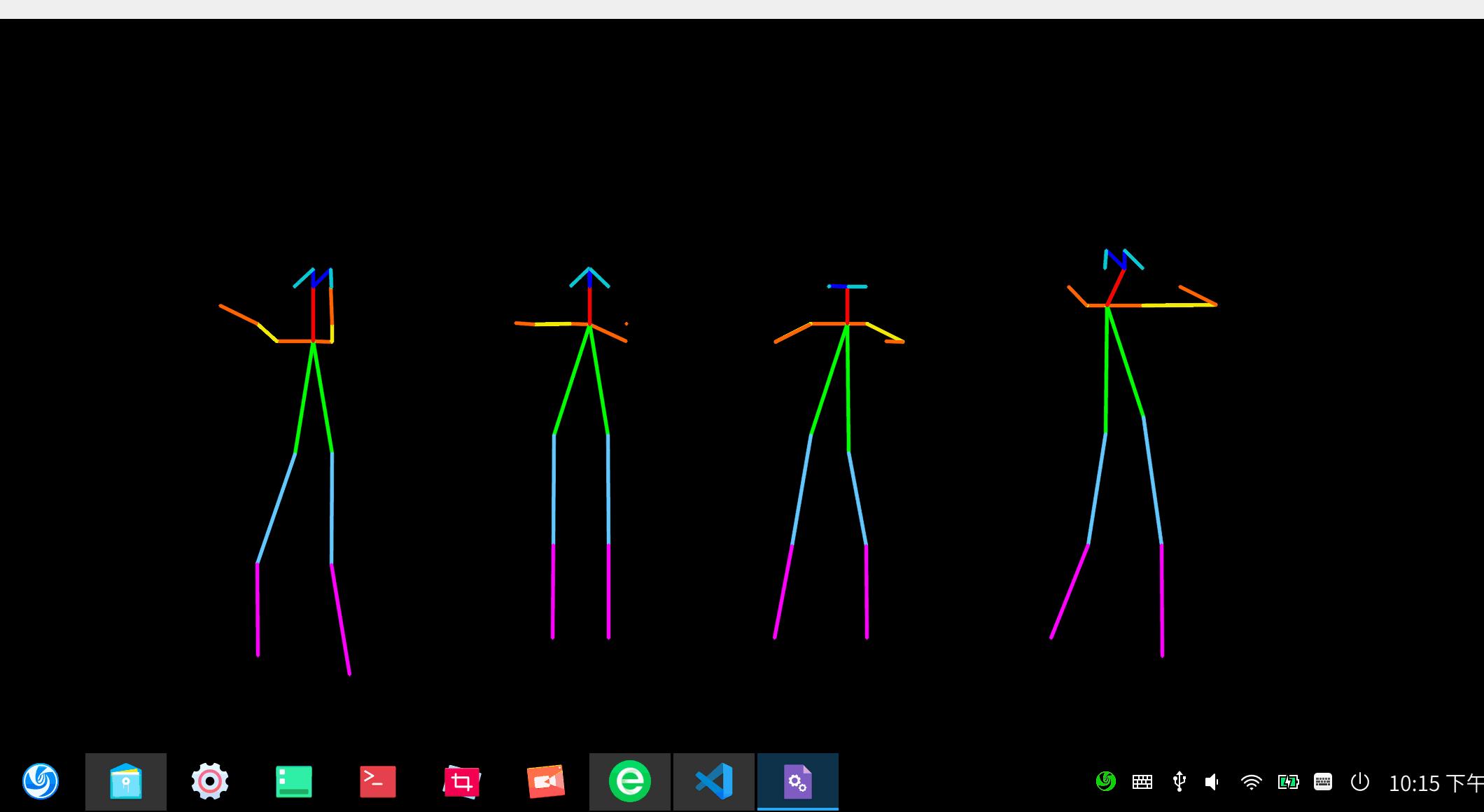Click the green Deepin swirl tray icon
The height and width of the screenshot is (812, 1484).
pos(1105,781)
